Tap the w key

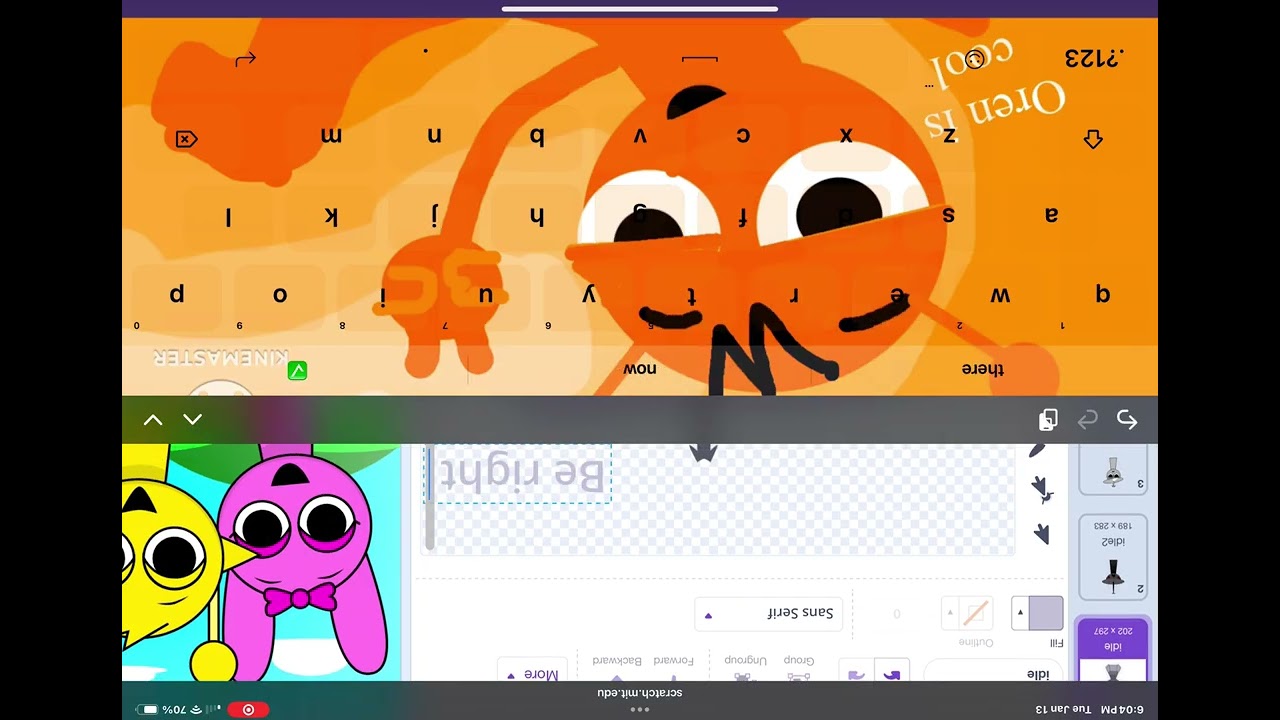click(1000, 294)
